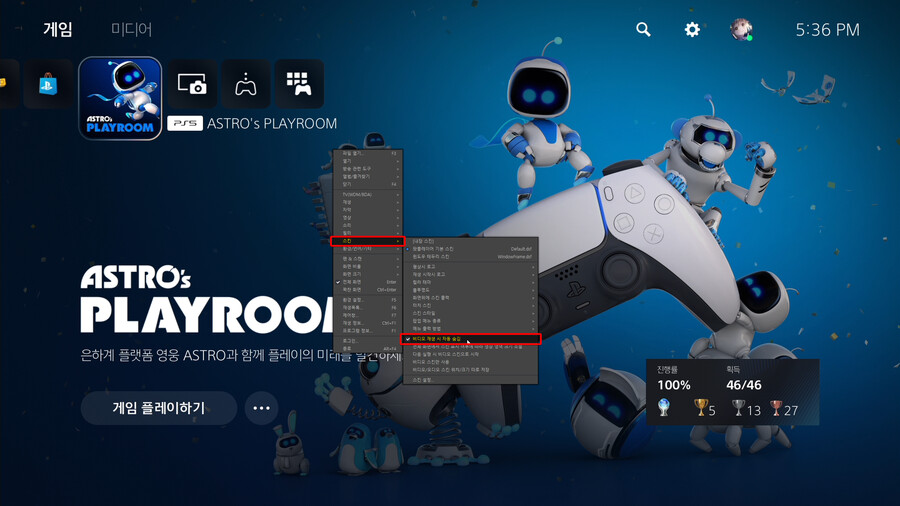Expand the 소리 submenu
This screenshot has width=900, height=506.
[x=367, y=225]
